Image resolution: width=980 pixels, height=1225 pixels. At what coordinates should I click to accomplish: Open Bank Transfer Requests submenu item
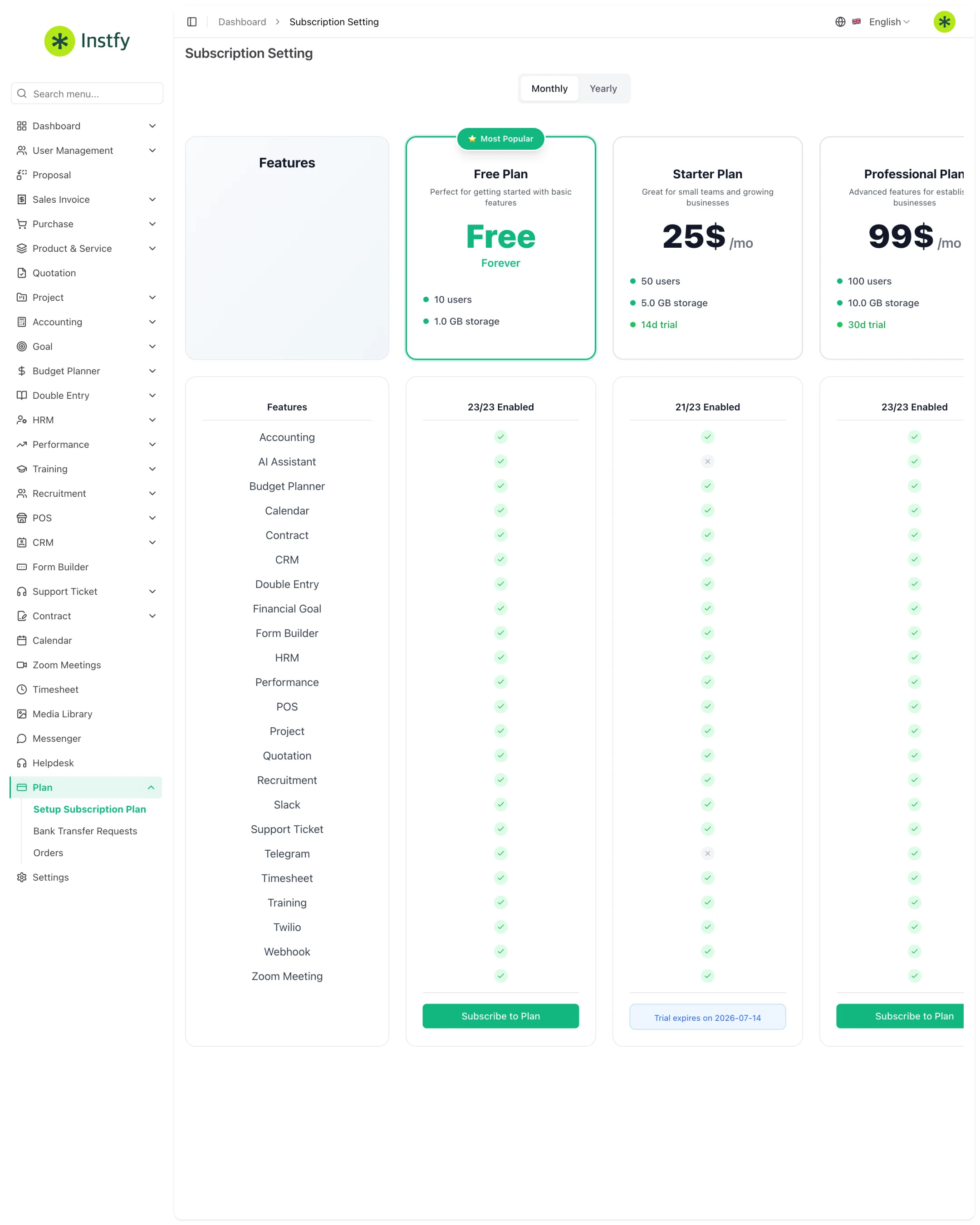(x=85, y=831)
